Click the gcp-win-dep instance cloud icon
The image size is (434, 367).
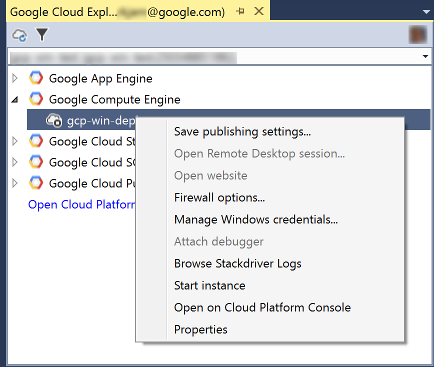54,120
